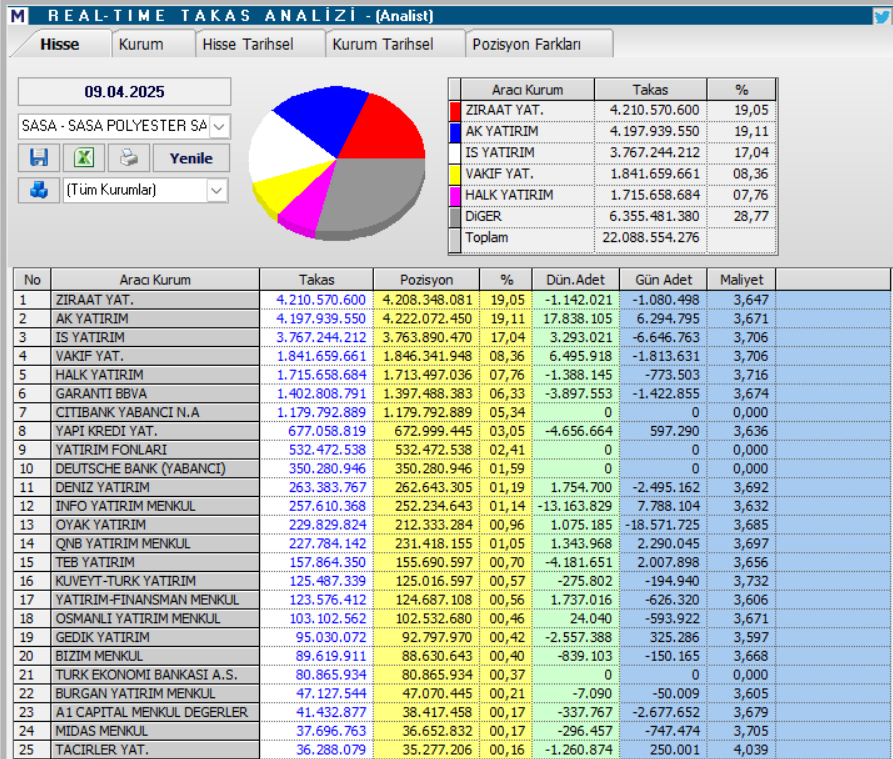The height and width of the screenshot is (759, 893).
Task: Select the Hisse tab
Action: point(60,44)
